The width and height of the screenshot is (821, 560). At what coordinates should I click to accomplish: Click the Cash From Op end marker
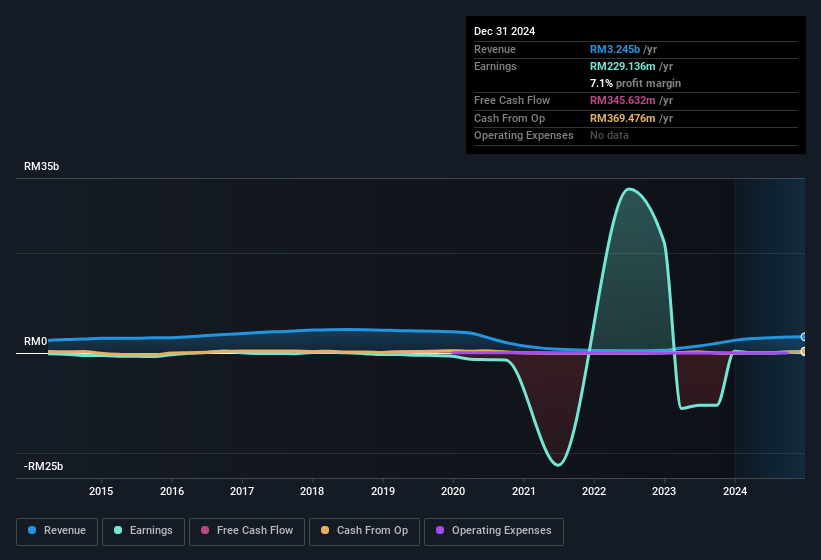[803, 351]
